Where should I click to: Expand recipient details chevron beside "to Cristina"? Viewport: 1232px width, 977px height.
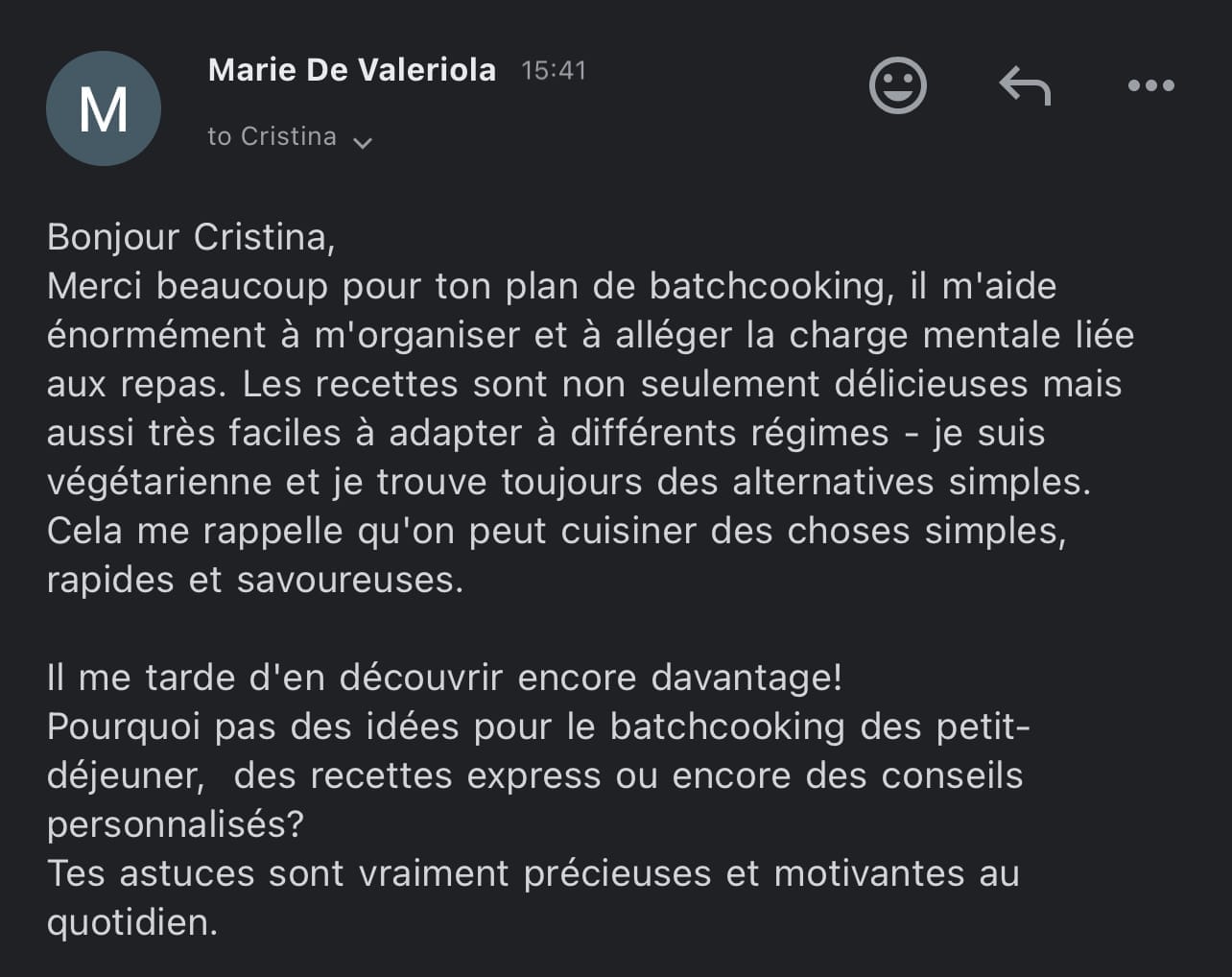[x=363, y=143]
